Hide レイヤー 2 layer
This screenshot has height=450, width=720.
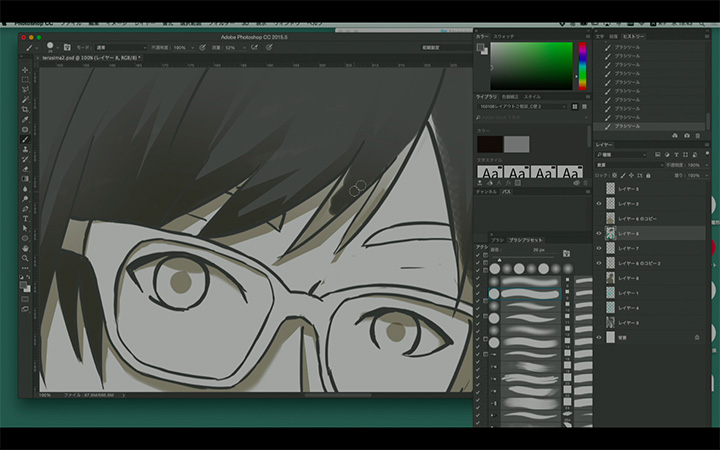[x=599, y=203]
